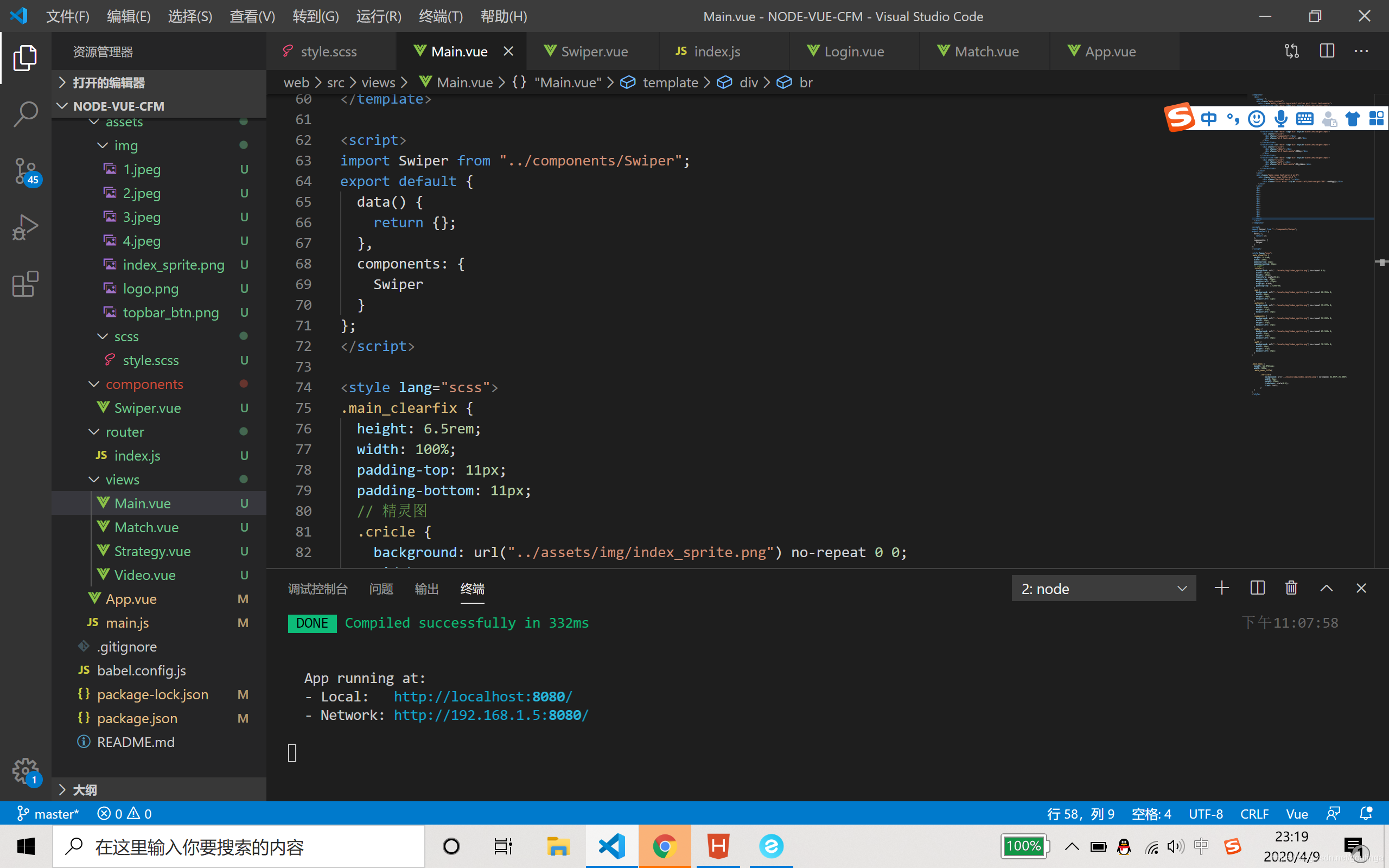Open editor more actions ellipsis
Viewport: 1389px width, 868px height.
pos(1361,51)
